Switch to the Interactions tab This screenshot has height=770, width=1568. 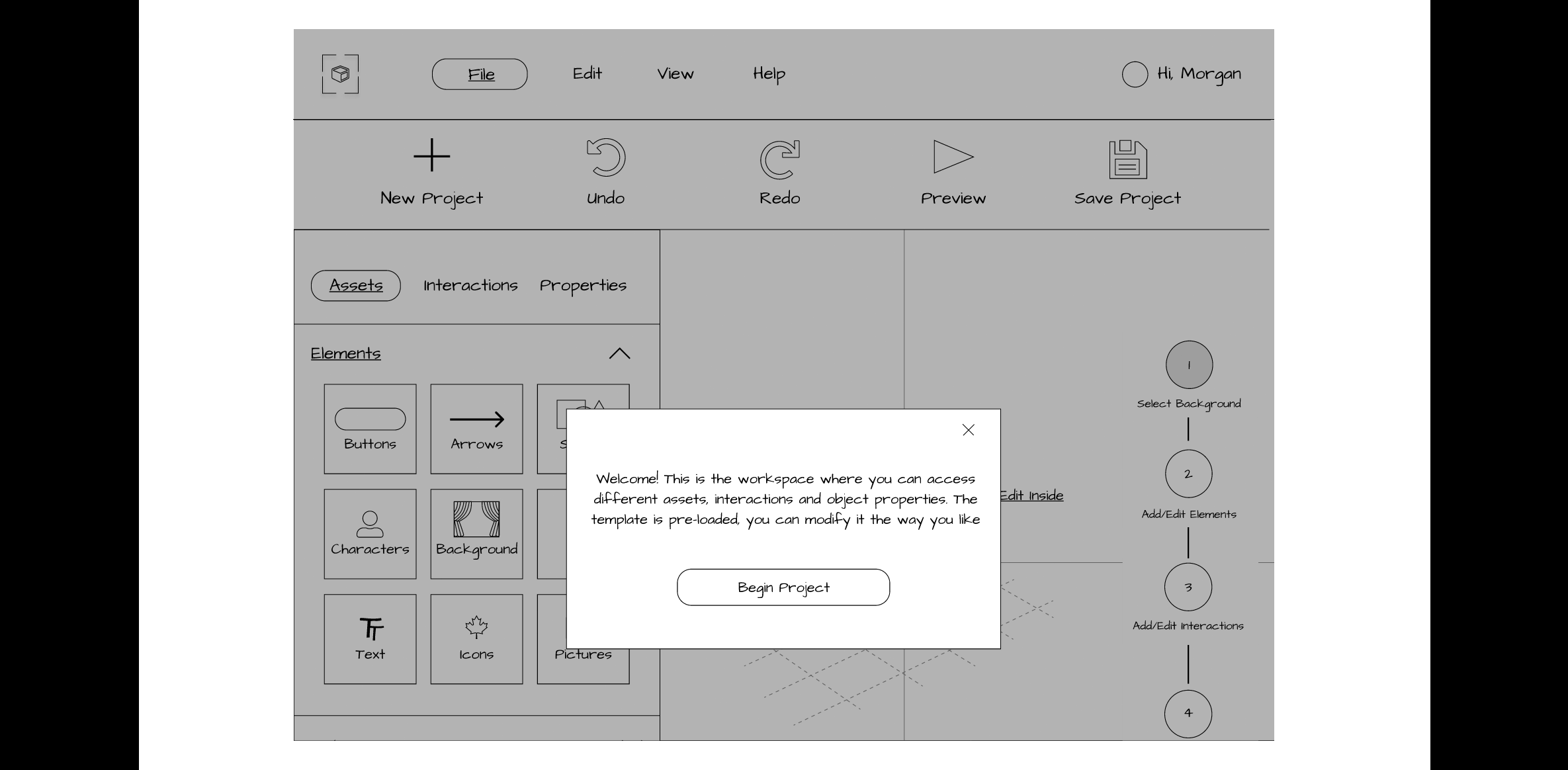click(470, 285)
